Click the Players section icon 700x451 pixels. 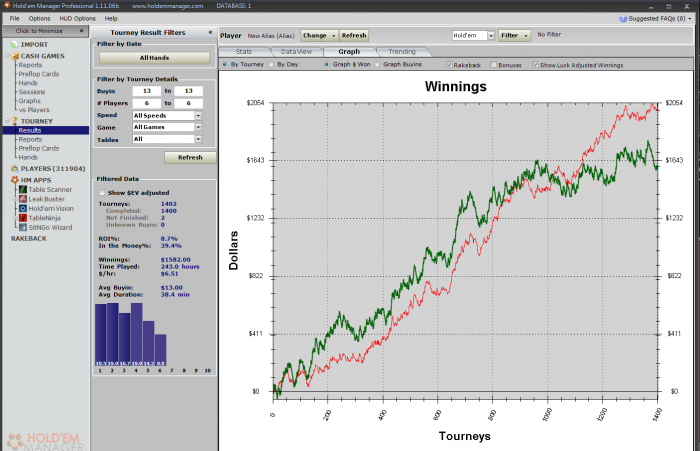coord(15,169)
